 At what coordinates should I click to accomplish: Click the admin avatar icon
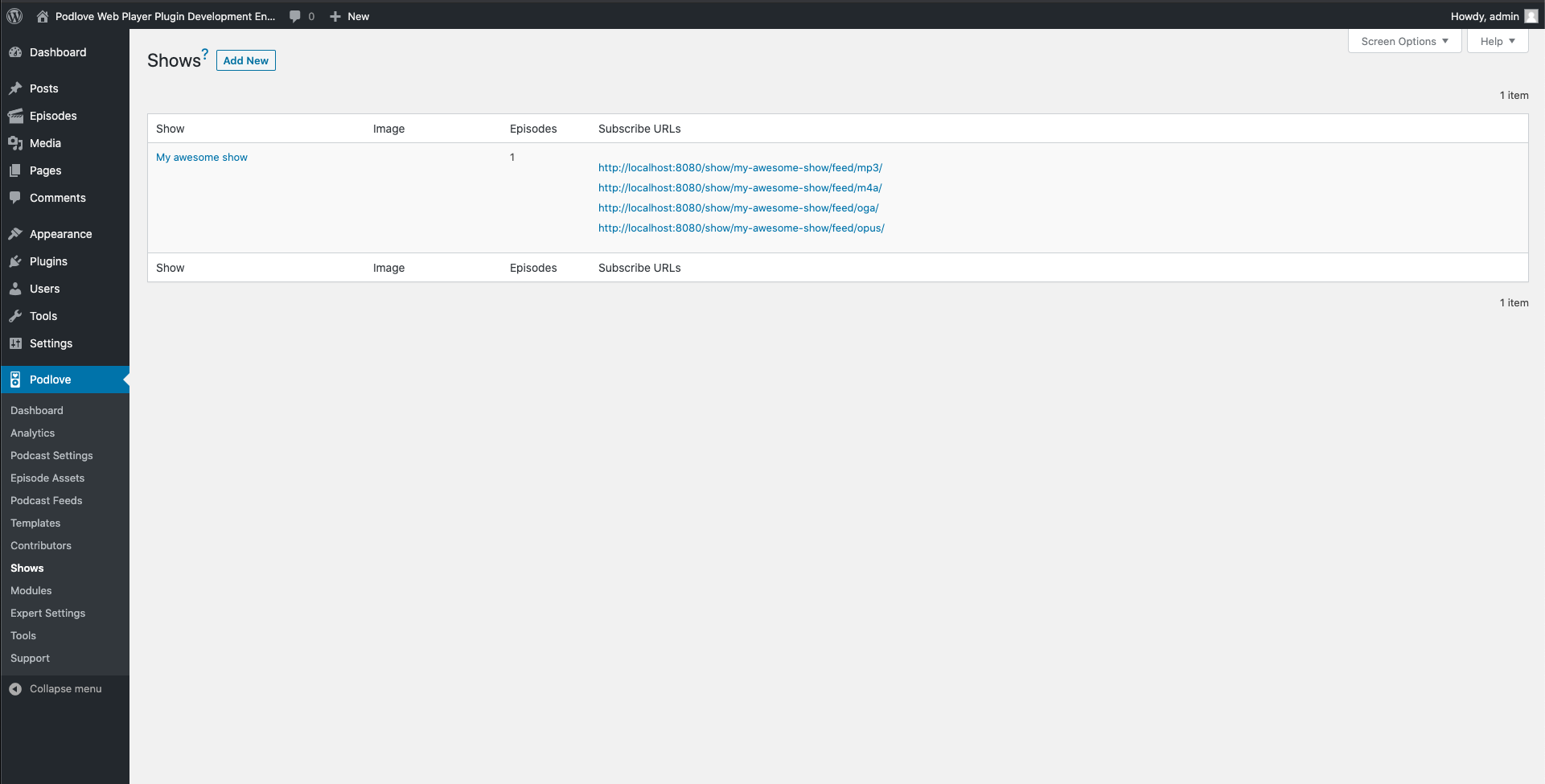pos(1531,16)
